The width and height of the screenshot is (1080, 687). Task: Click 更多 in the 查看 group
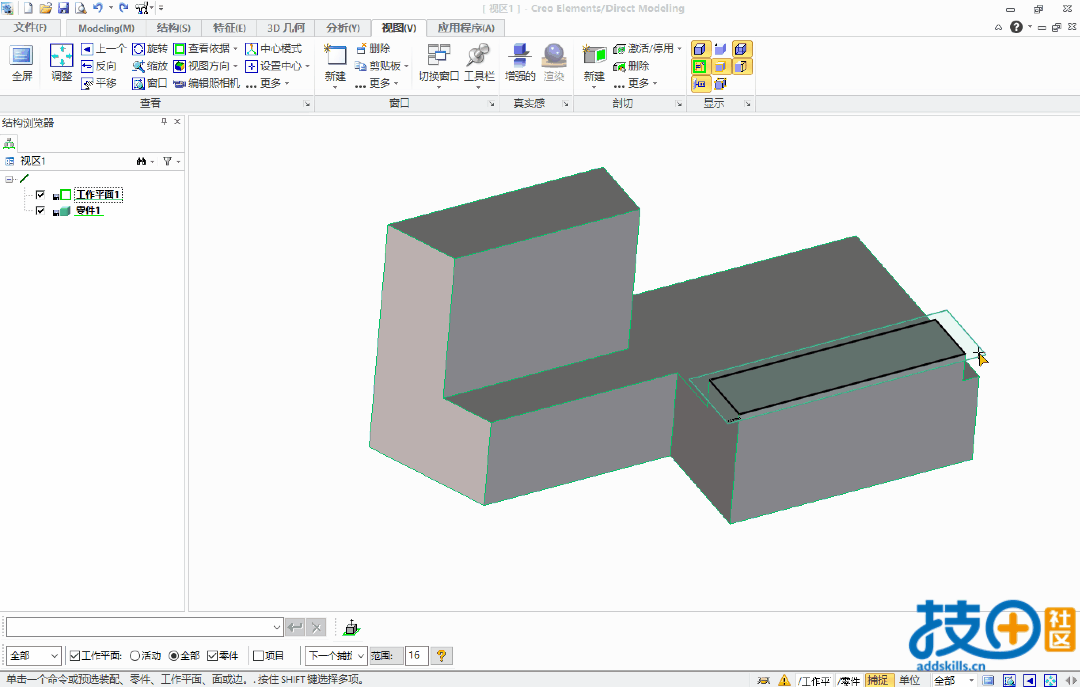pyautogui.click(x=269, y=83)
